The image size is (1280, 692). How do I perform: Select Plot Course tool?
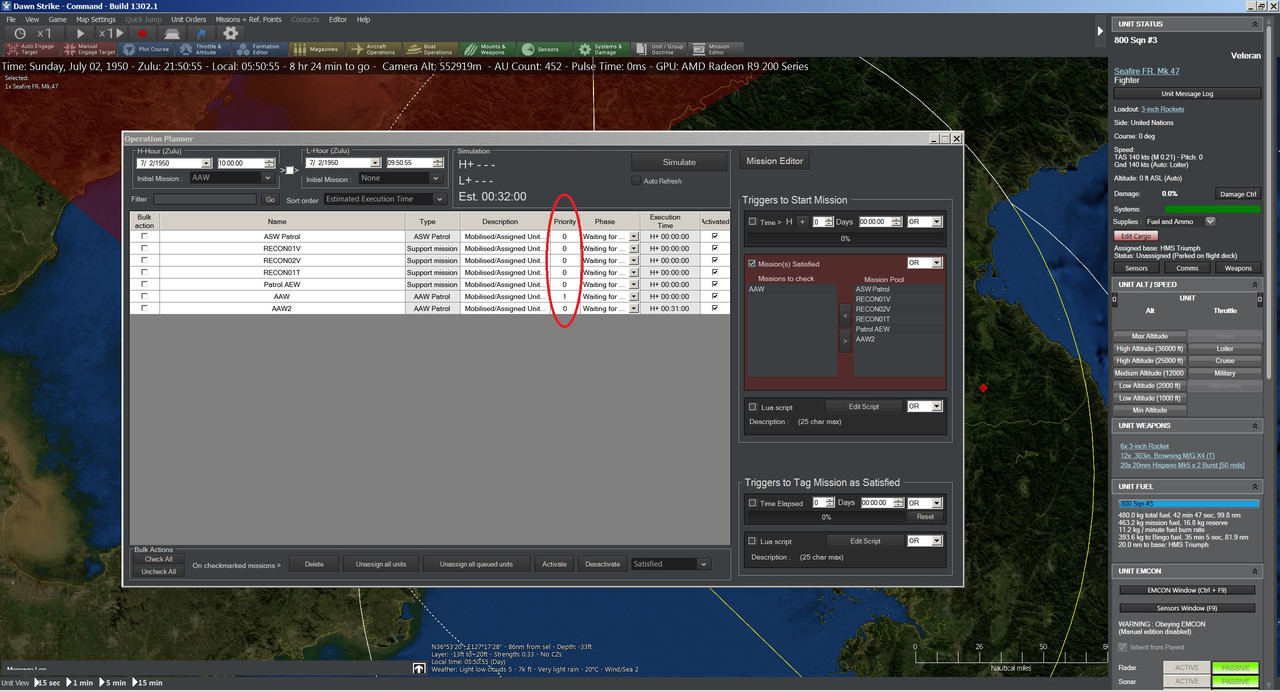click(147, 48)
